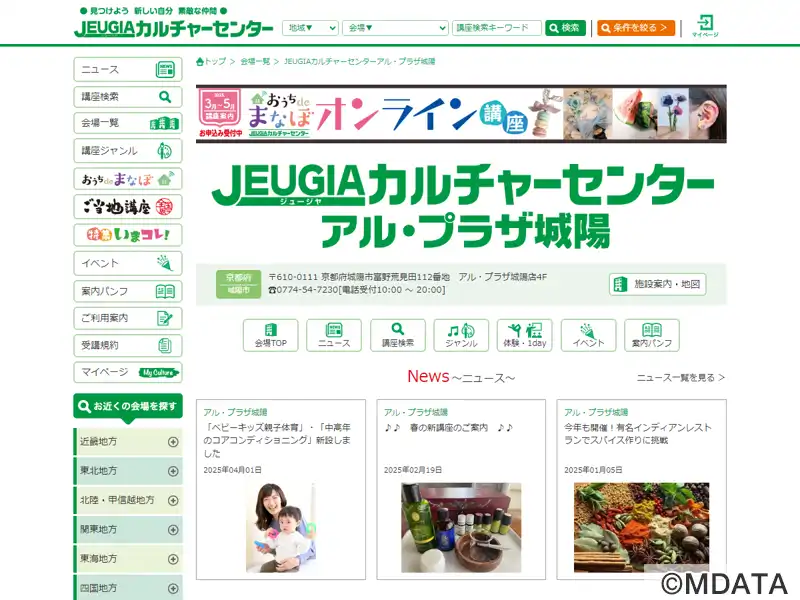Screen dimensions: 800x600
Task: Click the ニュース icon button below address
Action: click(x=334, y=335)
